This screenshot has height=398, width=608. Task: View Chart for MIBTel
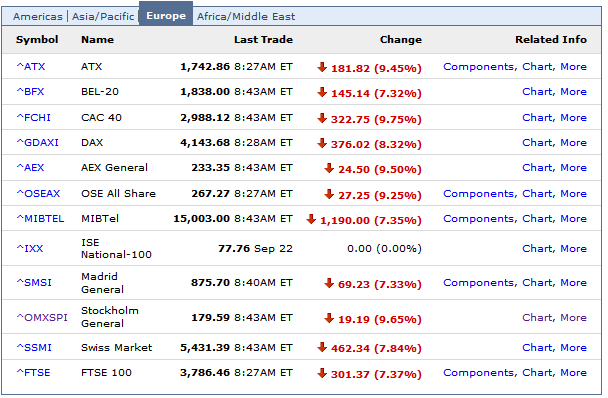(537, 219)
